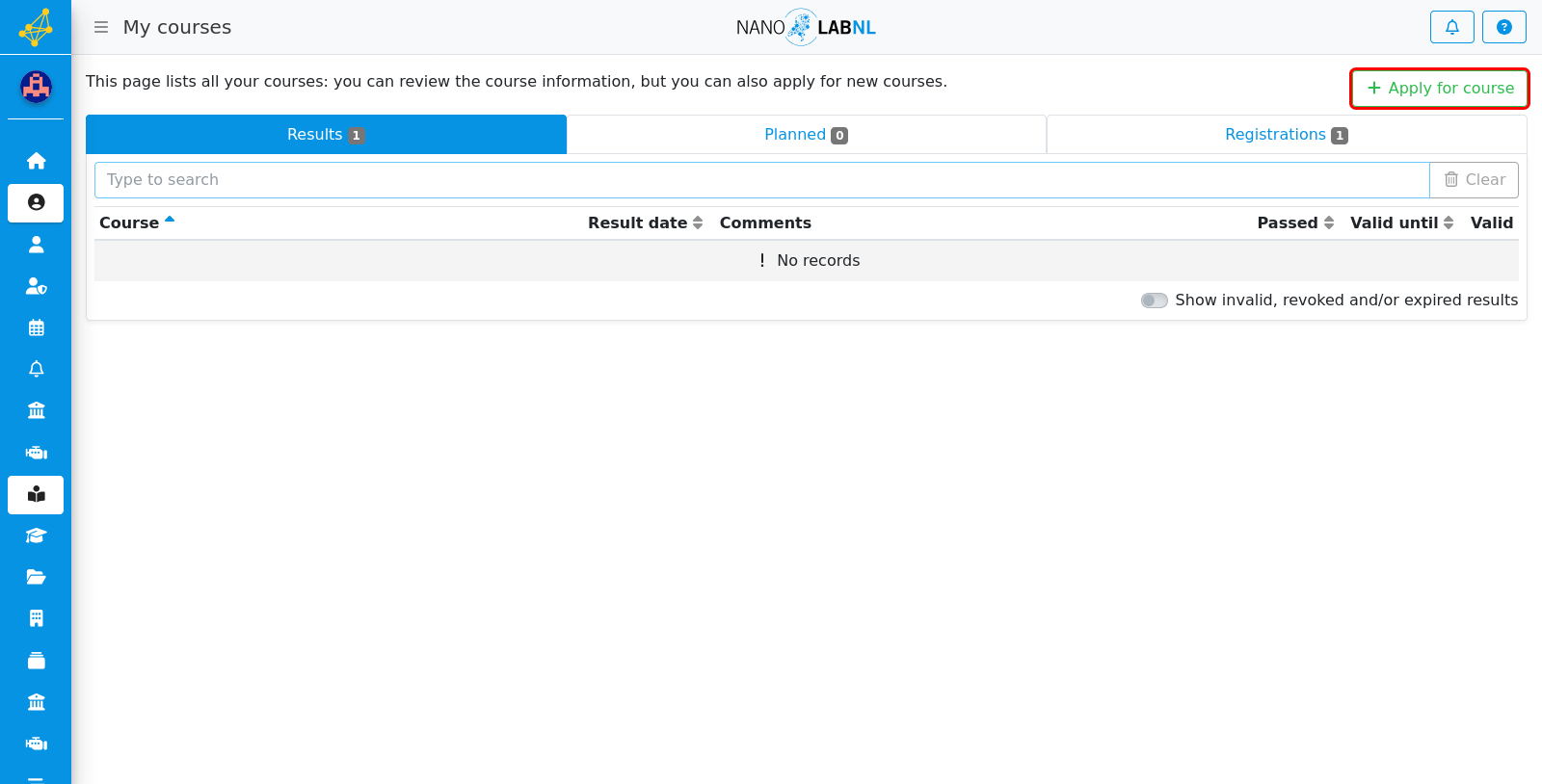The image size is (1542, 784).
Task: Switch to the Registrations tab
Action: pos(1286,135)
